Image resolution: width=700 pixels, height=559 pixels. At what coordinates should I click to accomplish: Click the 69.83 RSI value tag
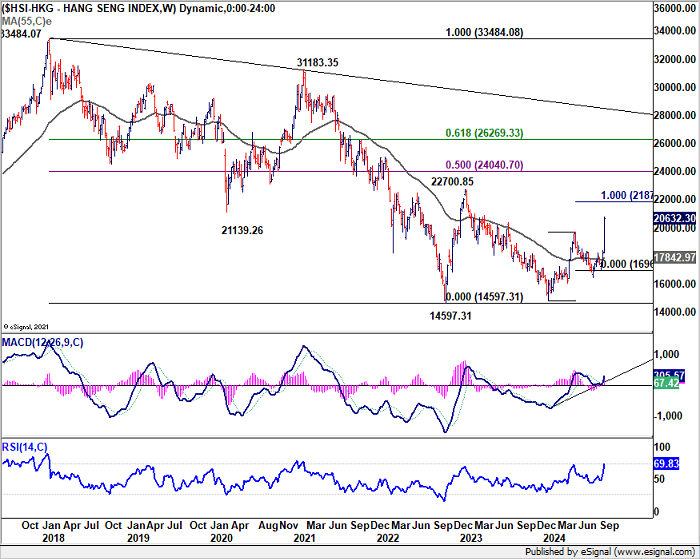pyautogui.click(x=666, y=463)
